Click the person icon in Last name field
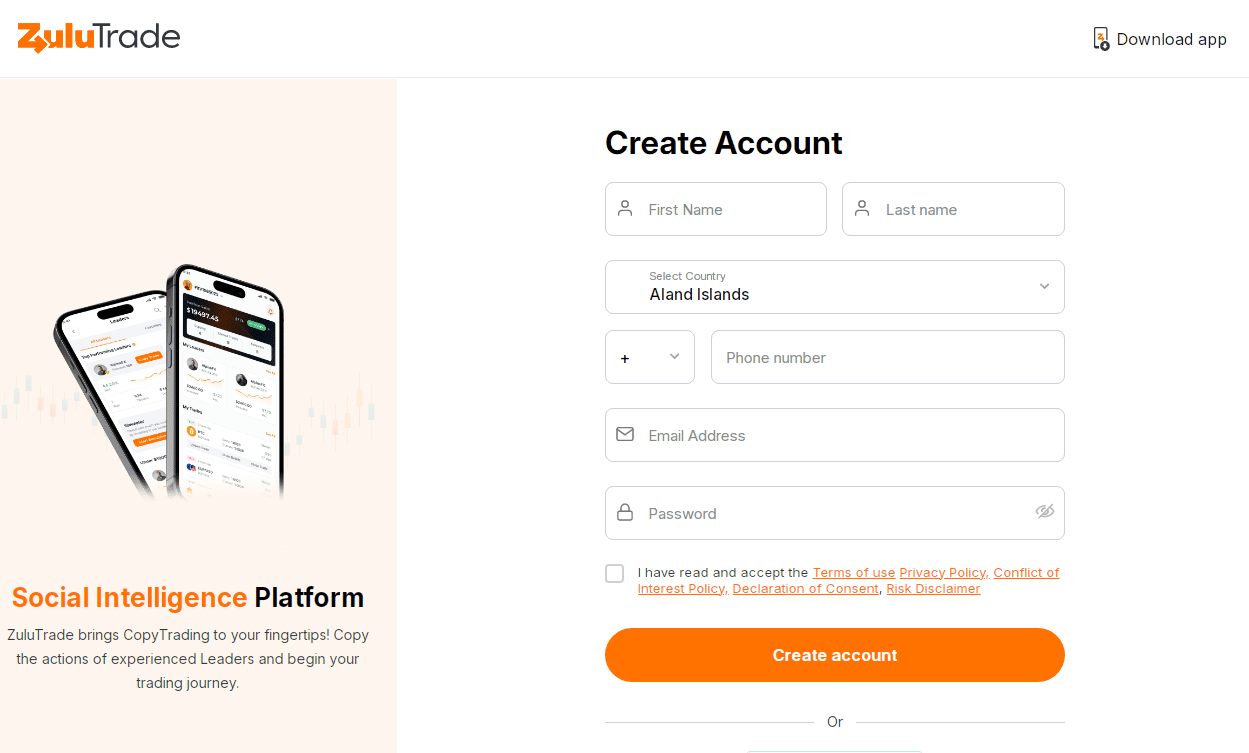The image size is (1249, 753). (862, 209)
